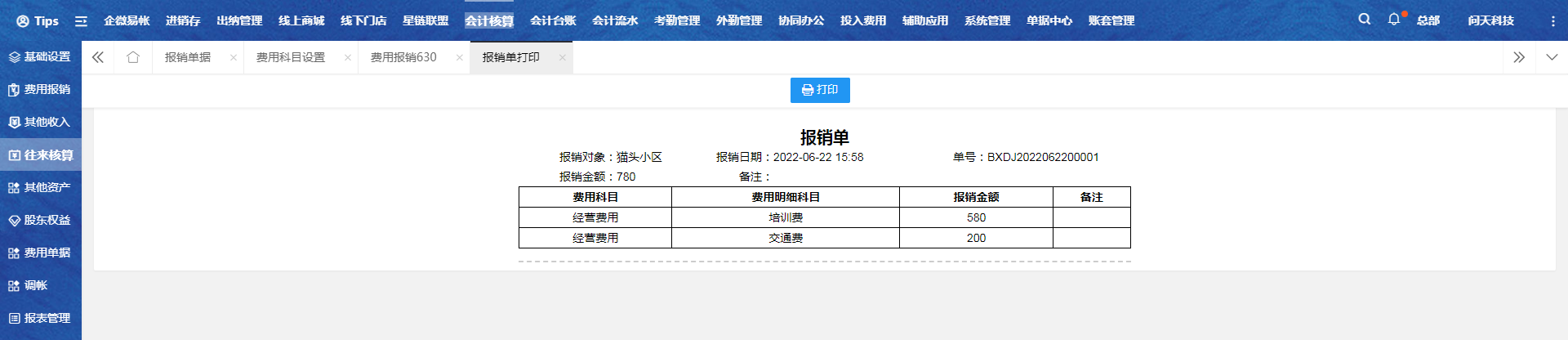Click the 单号 BXDJ2022062200001 text
The width and height of the screenshot is (1568, 340).
click(1026, 157)
